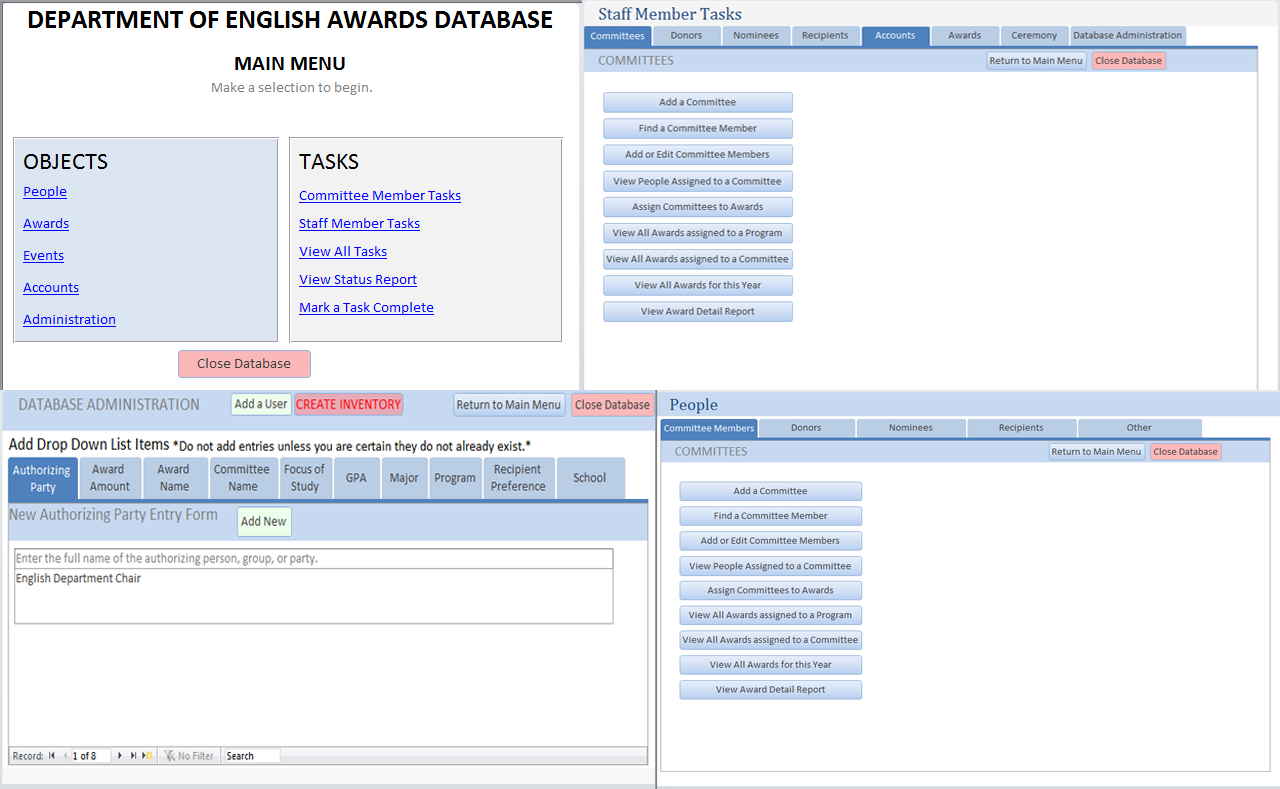Create a new blank record
1280x789 pixels.
[146, 756]
